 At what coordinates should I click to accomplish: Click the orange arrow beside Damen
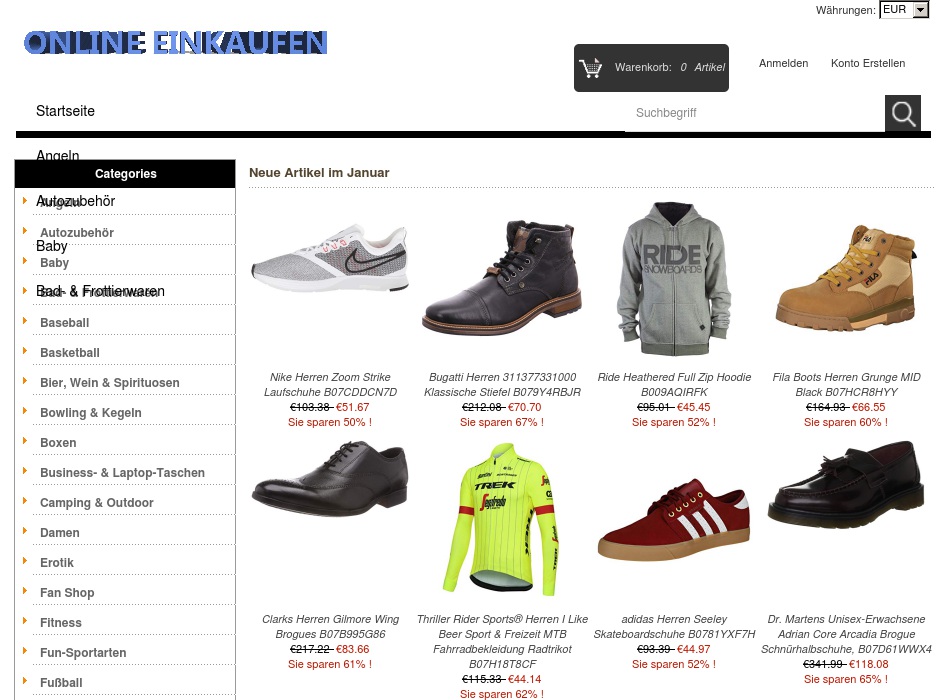pos(25,531)
